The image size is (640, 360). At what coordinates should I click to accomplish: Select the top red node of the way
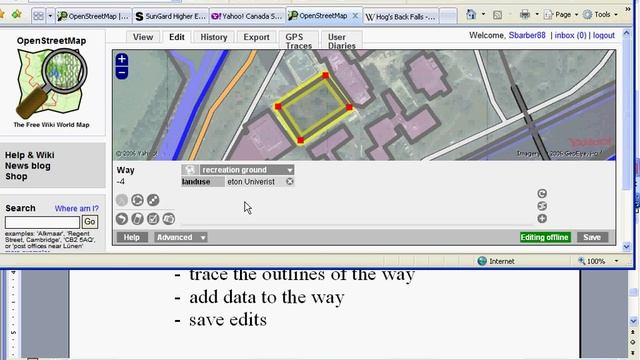click(x=325, y=75)
